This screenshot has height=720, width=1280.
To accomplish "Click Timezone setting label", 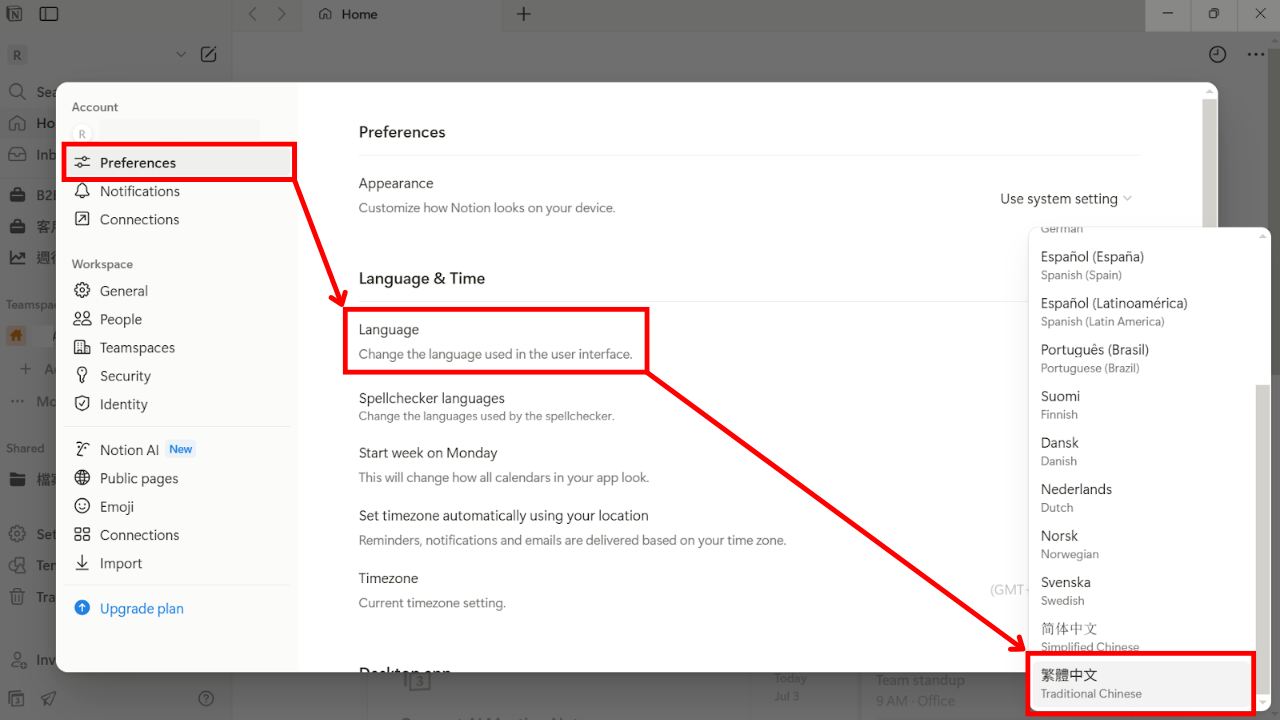I will (388, 578).
